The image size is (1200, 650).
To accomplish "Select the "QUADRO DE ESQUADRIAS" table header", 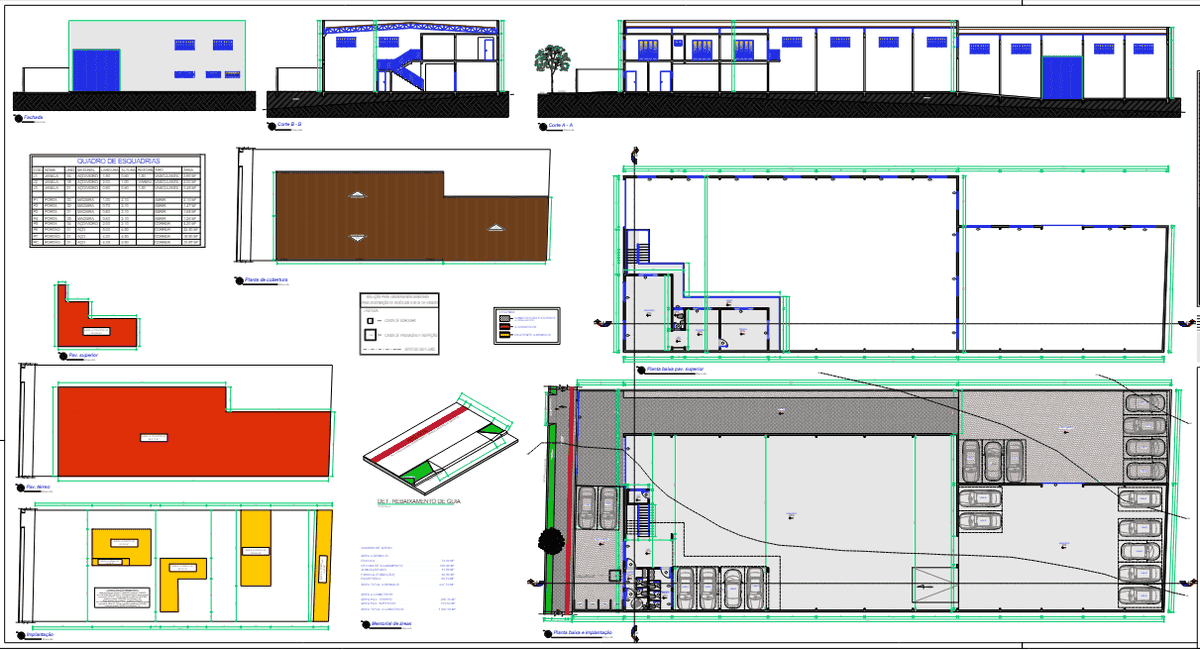I will 118,160.
